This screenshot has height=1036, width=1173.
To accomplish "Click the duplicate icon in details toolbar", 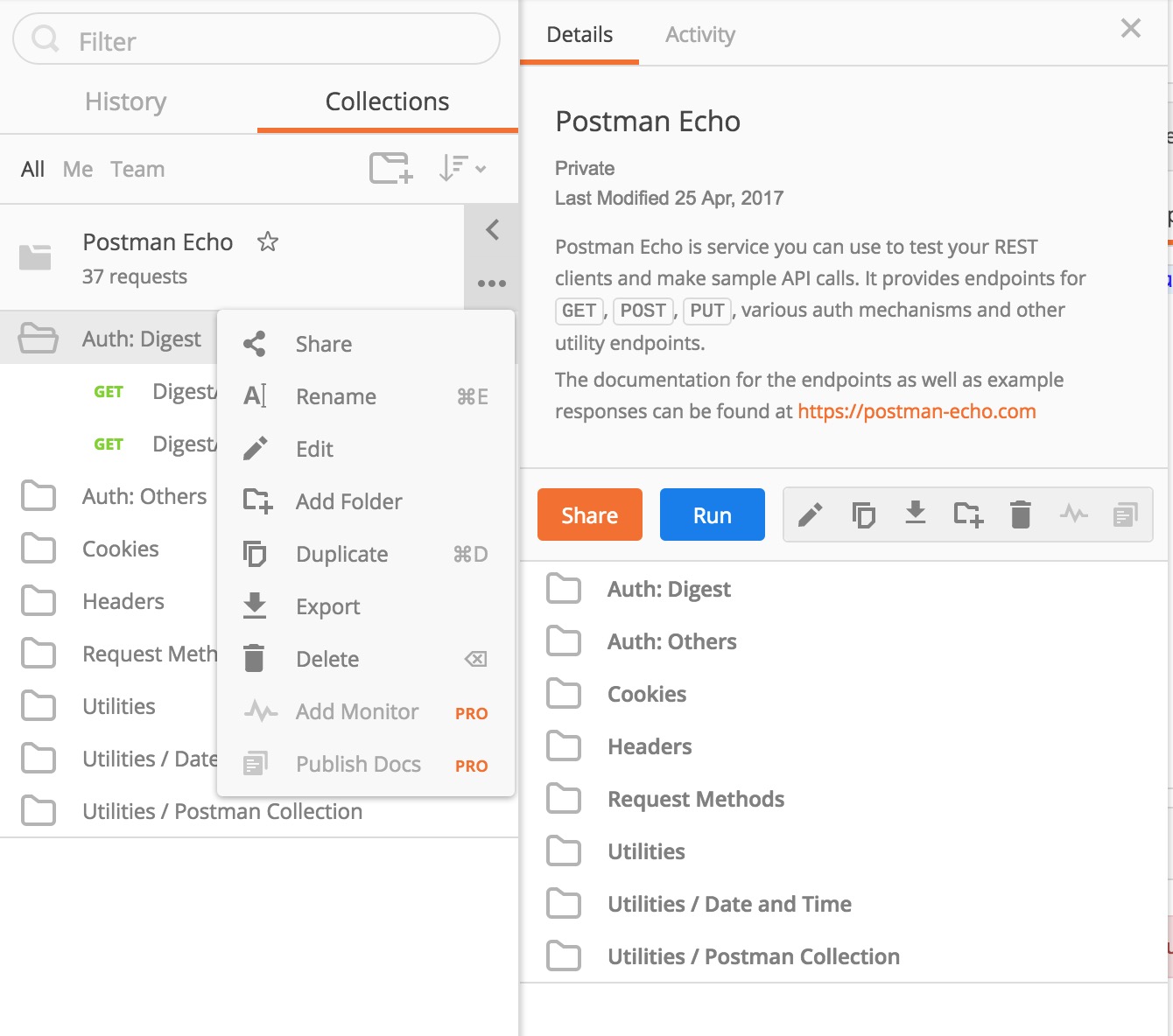I will point(863,514).
